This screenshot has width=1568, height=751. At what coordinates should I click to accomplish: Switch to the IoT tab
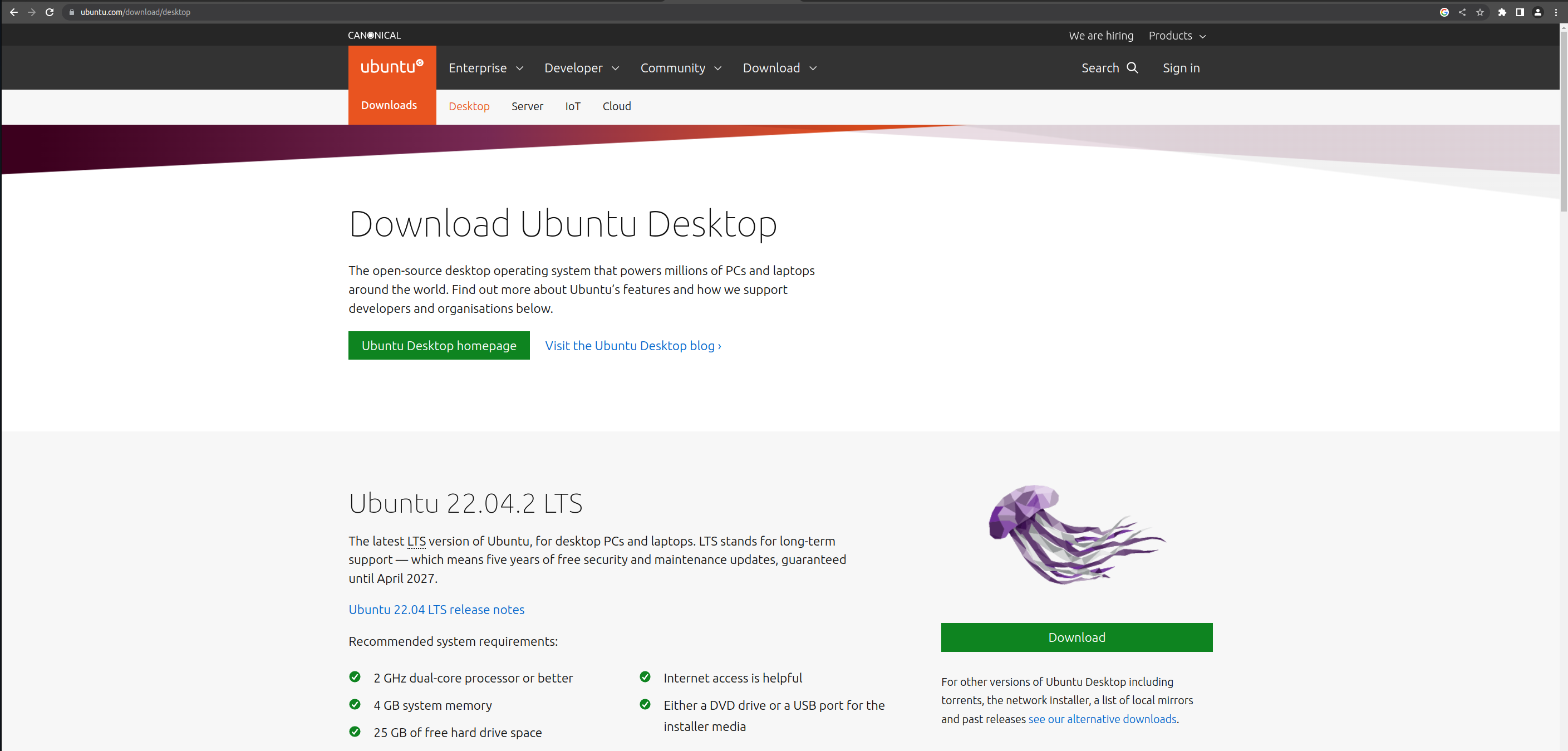(x=573, y=106)
